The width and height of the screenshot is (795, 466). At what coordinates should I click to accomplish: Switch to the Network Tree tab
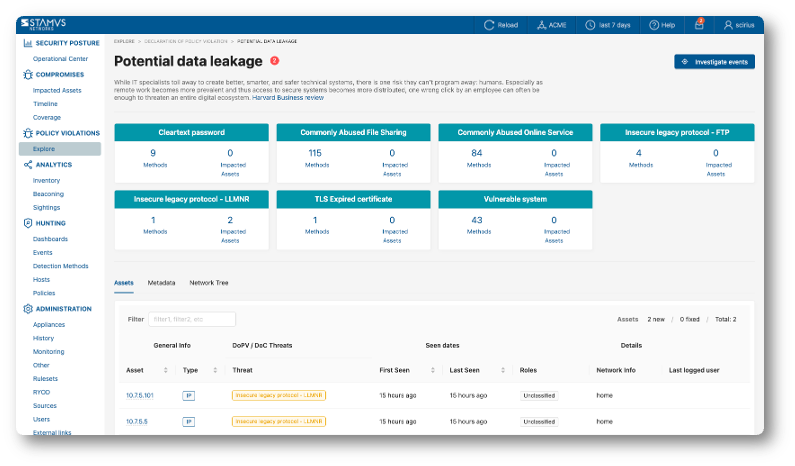[x=209, y=283]
